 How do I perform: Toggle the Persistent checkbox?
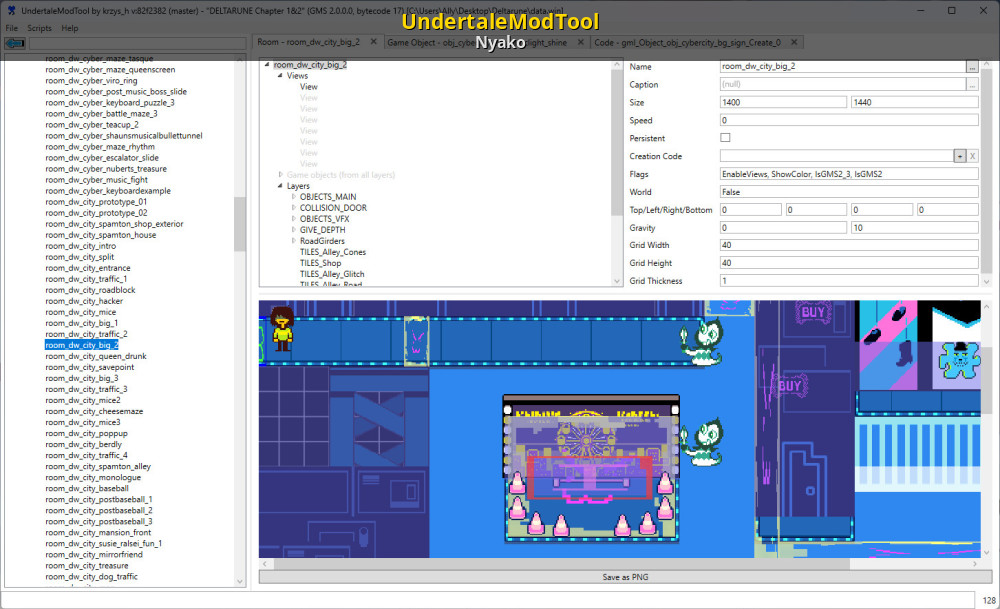pos(725,138)
